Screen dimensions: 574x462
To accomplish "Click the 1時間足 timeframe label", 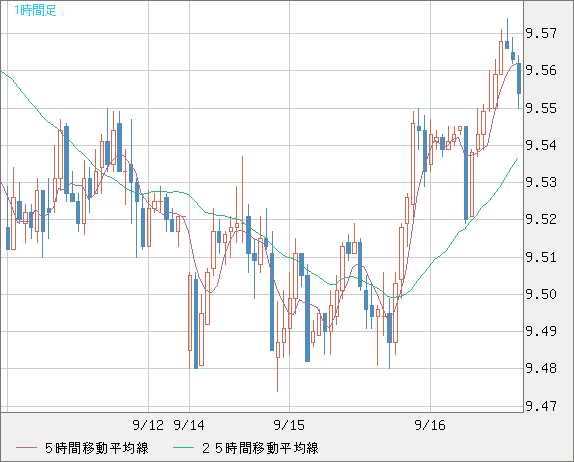I will [x=35, y=10].
